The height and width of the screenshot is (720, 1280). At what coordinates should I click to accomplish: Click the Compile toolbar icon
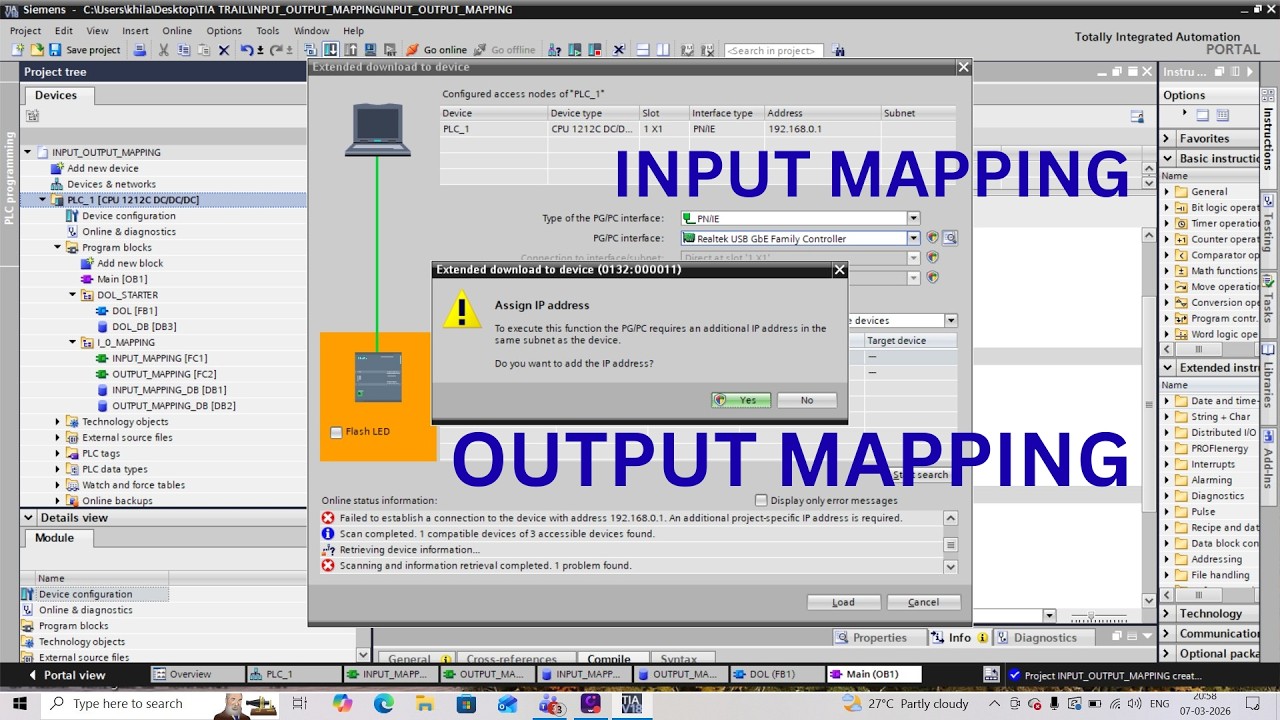310,50
